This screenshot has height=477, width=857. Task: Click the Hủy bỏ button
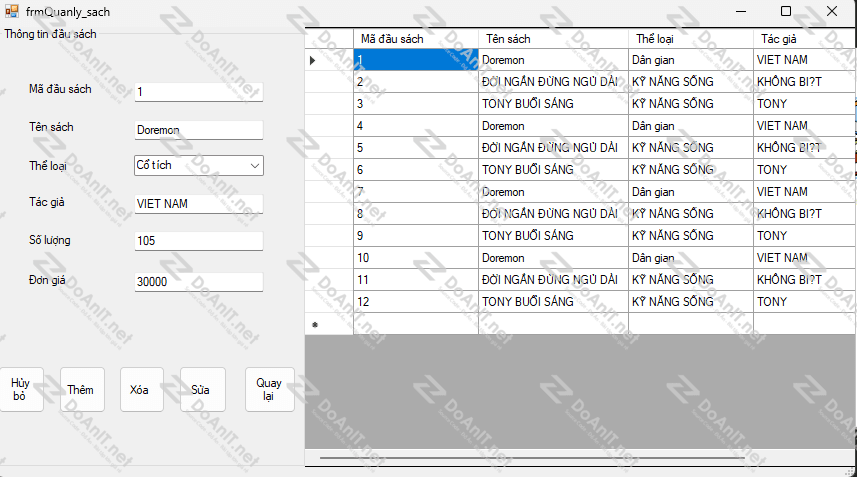[20, 390]
